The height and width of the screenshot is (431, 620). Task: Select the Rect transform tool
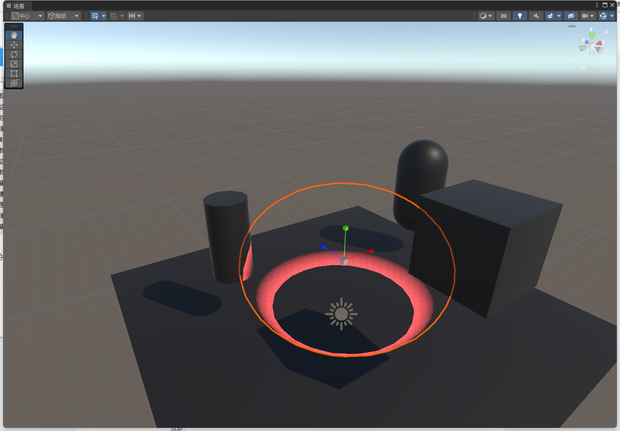pos(14,73)
